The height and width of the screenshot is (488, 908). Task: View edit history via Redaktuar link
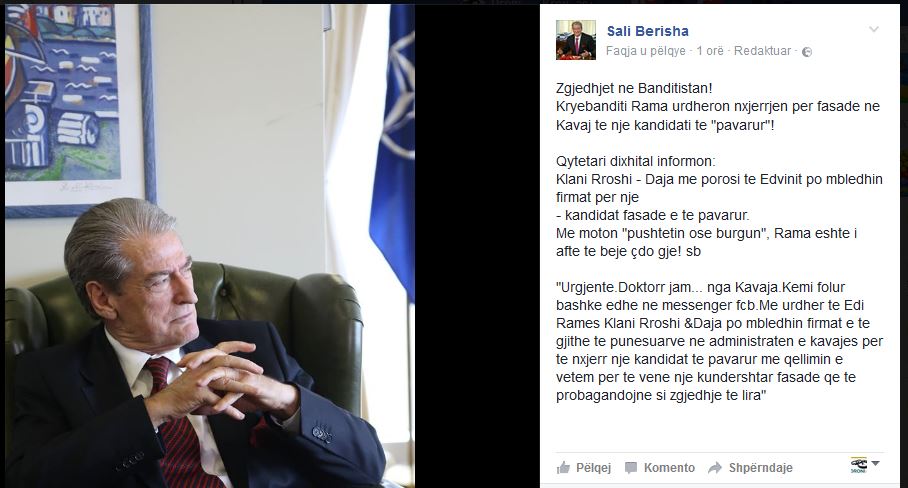[x=762, y=51]
